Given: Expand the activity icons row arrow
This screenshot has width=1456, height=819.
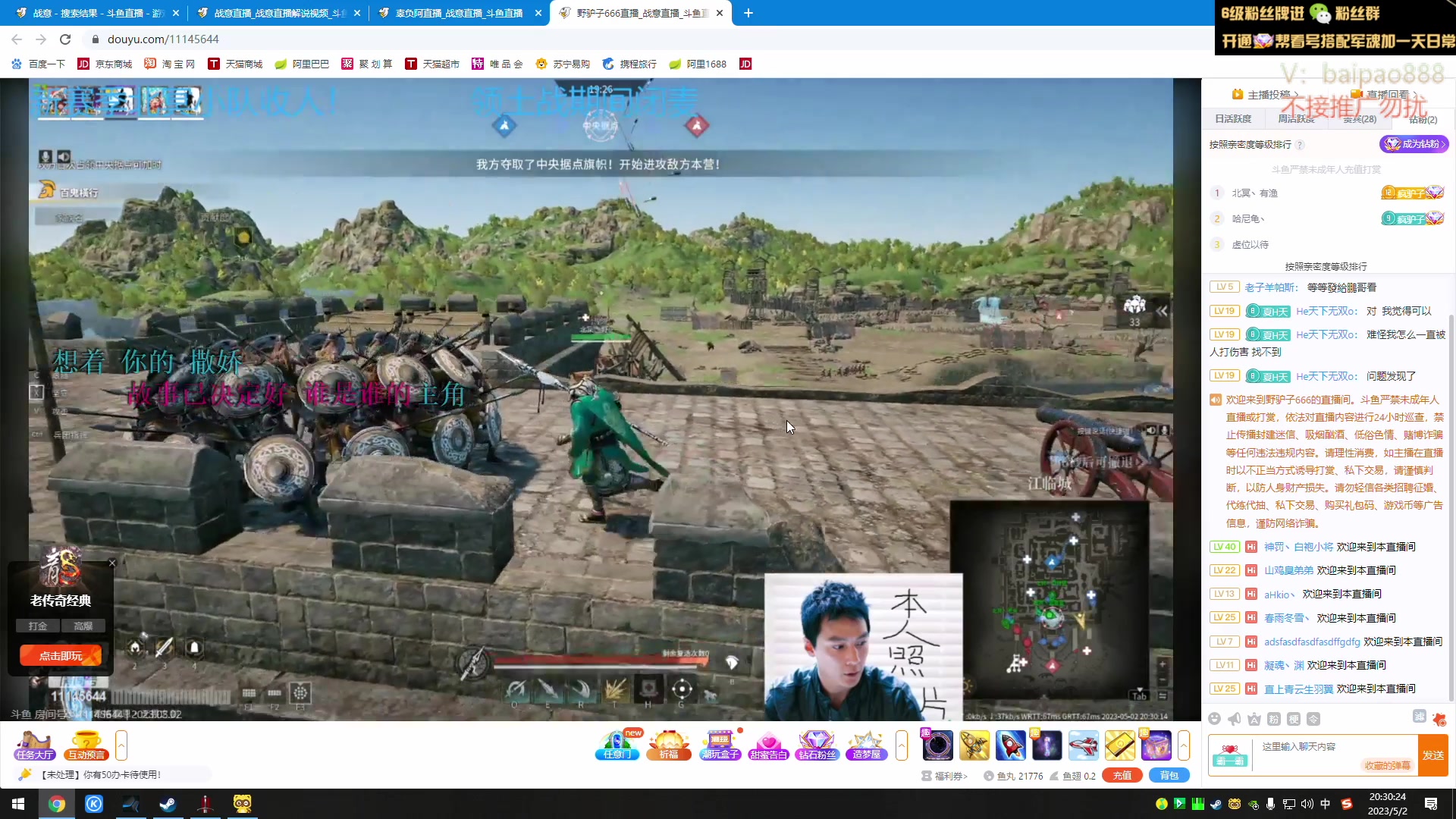Looking at the screenshot, I should pos(902,745).
